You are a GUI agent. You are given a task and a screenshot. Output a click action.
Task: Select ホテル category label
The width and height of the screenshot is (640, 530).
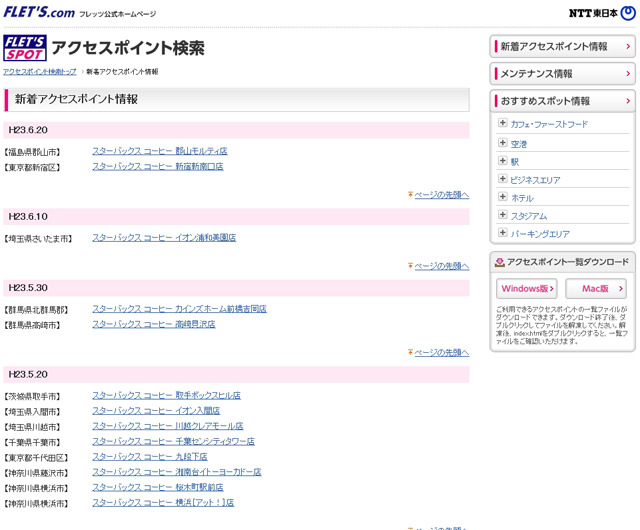coord(522,198)
